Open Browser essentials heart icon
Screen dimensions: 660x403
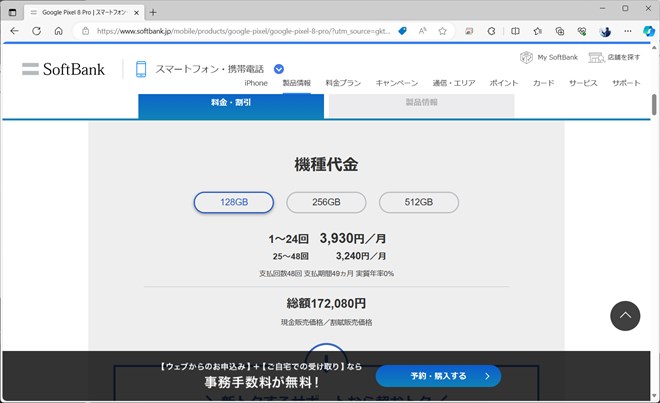[x=582, y=31]
